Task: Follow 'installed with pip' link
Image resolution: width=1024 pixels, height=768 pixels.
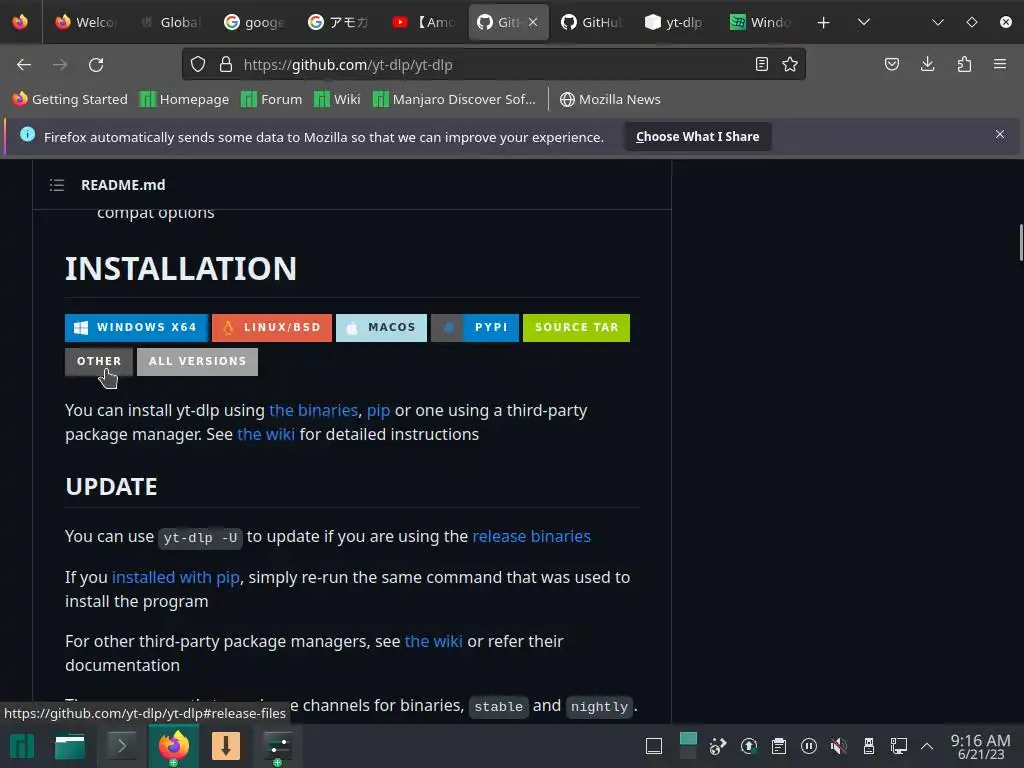Action: 176,577
